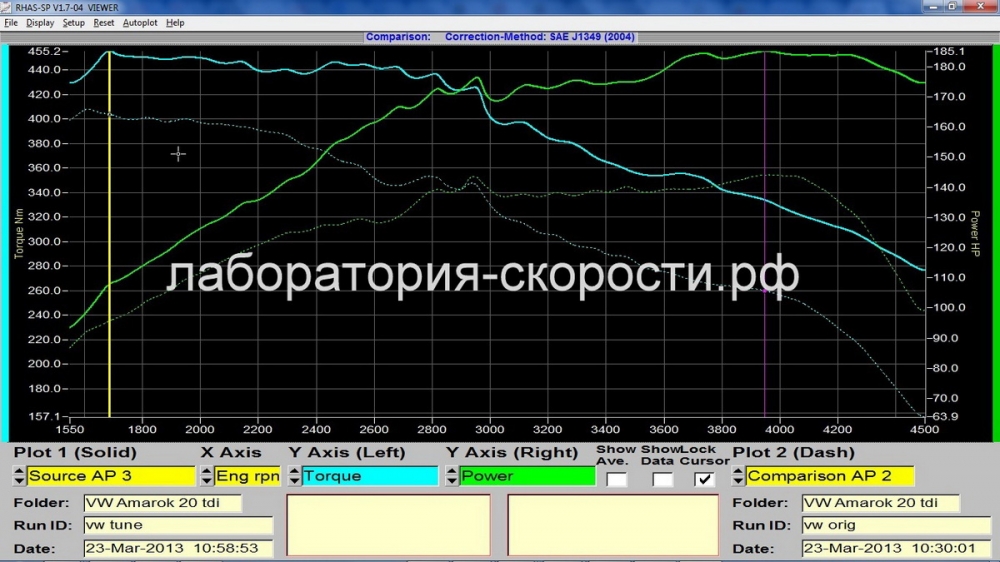Click the RHAS-SP app icon in title bar
This screenshot has height=562, width=1000.
7,7
